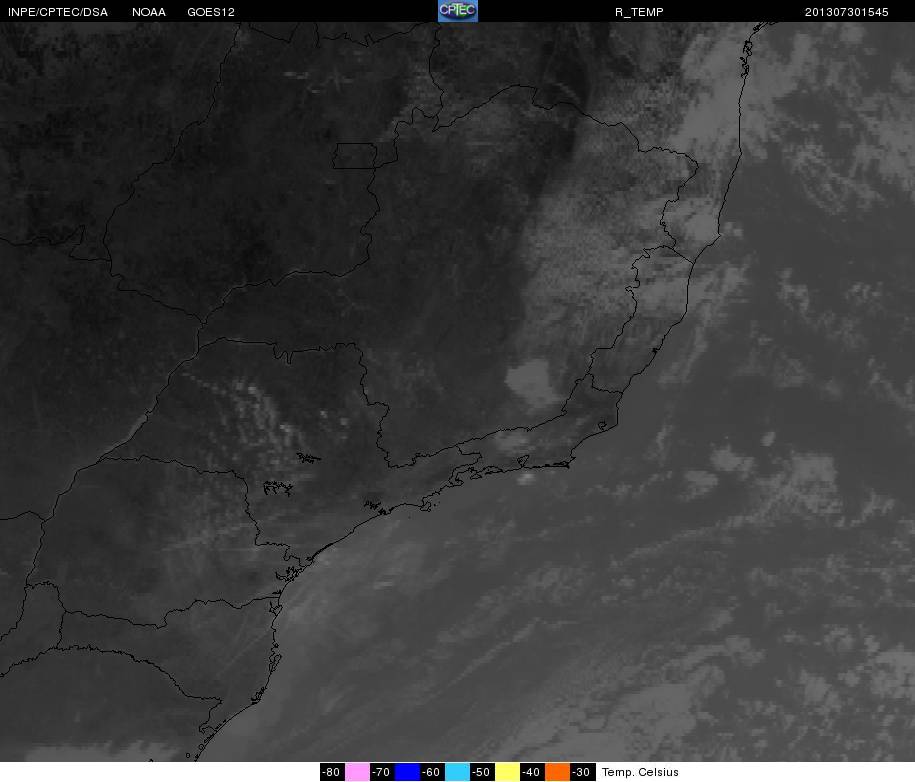Select the pink -80 to -70 legend swatch
The image size is (915, 782).
tap(357, 771)
